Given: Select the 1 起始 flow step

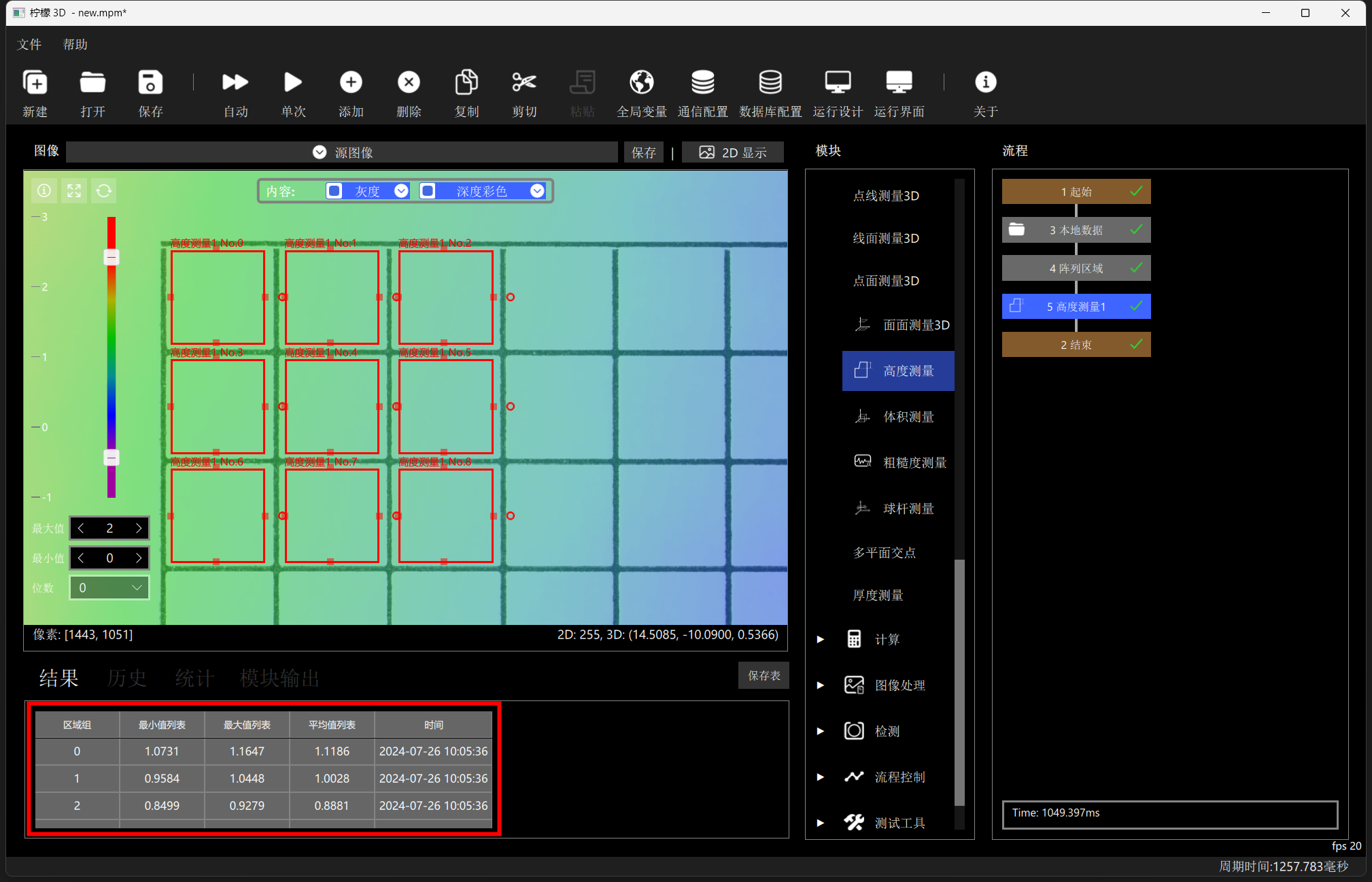Looking at the screenshot, I should (x=1076, y=192).
